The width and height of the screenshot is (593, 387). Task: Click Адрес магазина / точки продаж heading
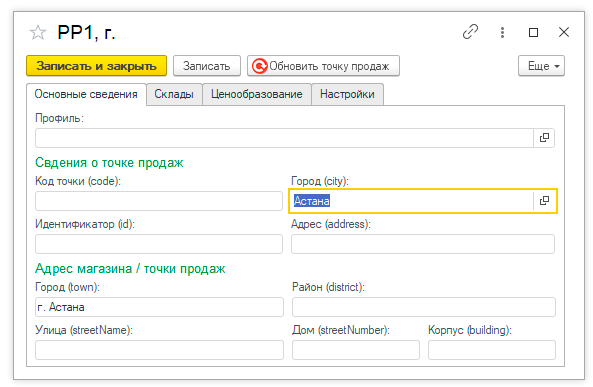(x=130, y=269)
